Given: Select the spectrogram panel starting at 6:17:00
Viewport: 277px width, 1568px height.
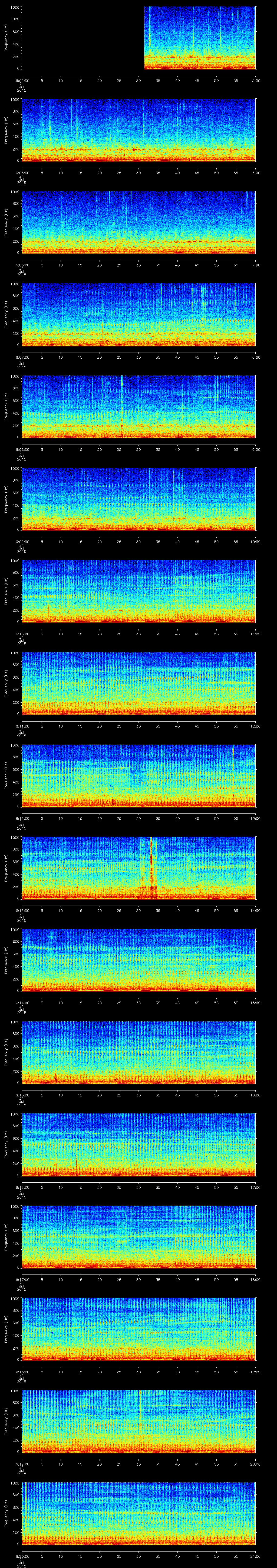Looking at the screenshot, I should (138, 1237).
